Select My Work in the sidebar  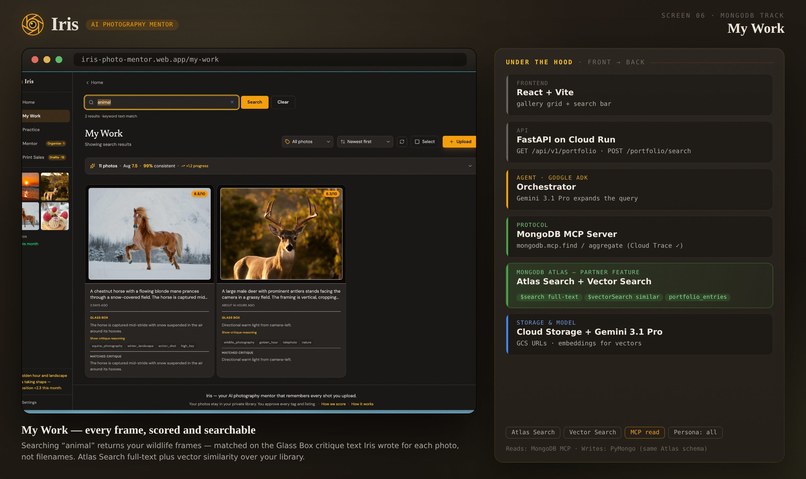(45, 116)
